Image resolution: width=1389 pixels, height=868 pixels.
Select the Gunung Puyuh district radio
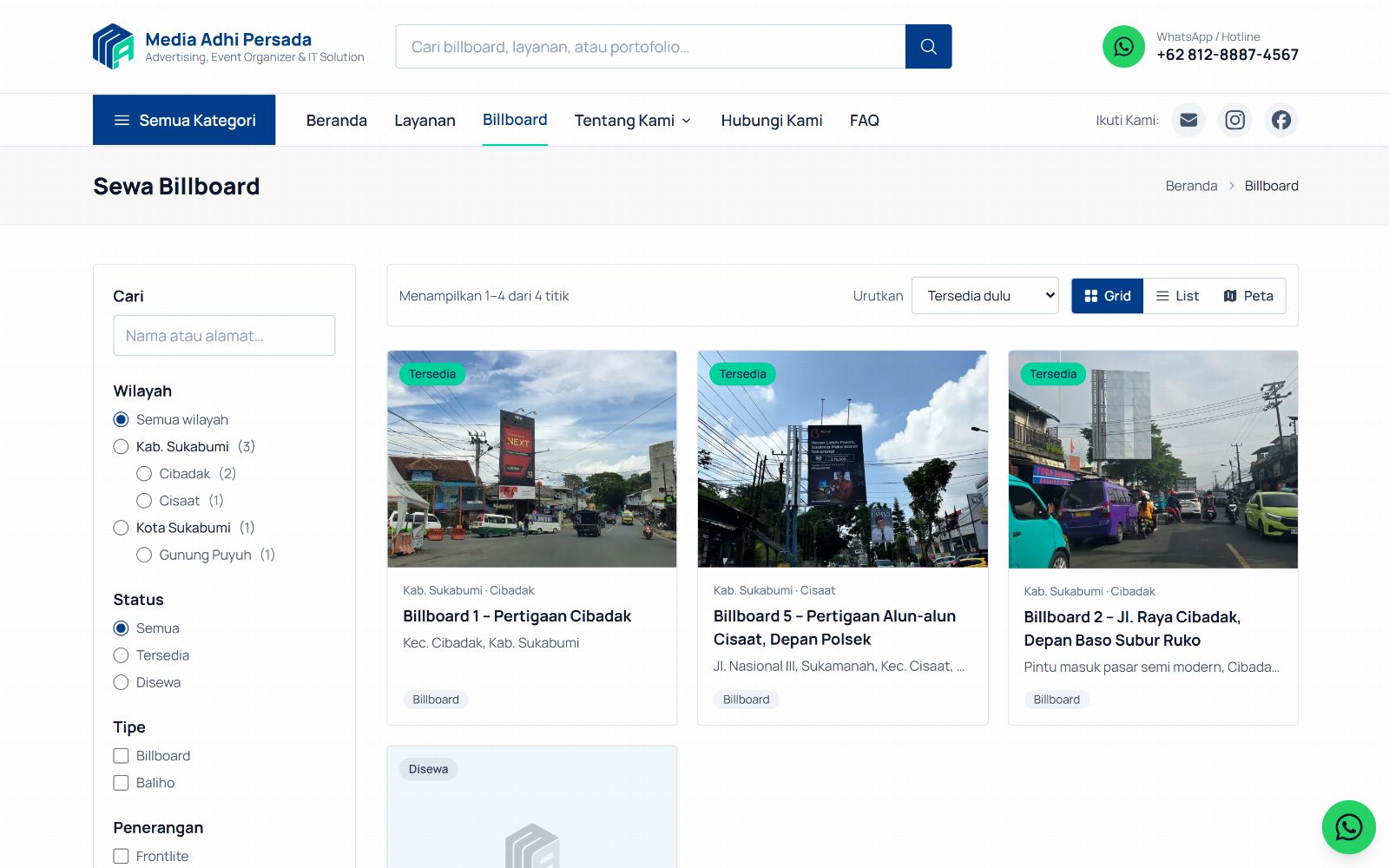point(144,555)
